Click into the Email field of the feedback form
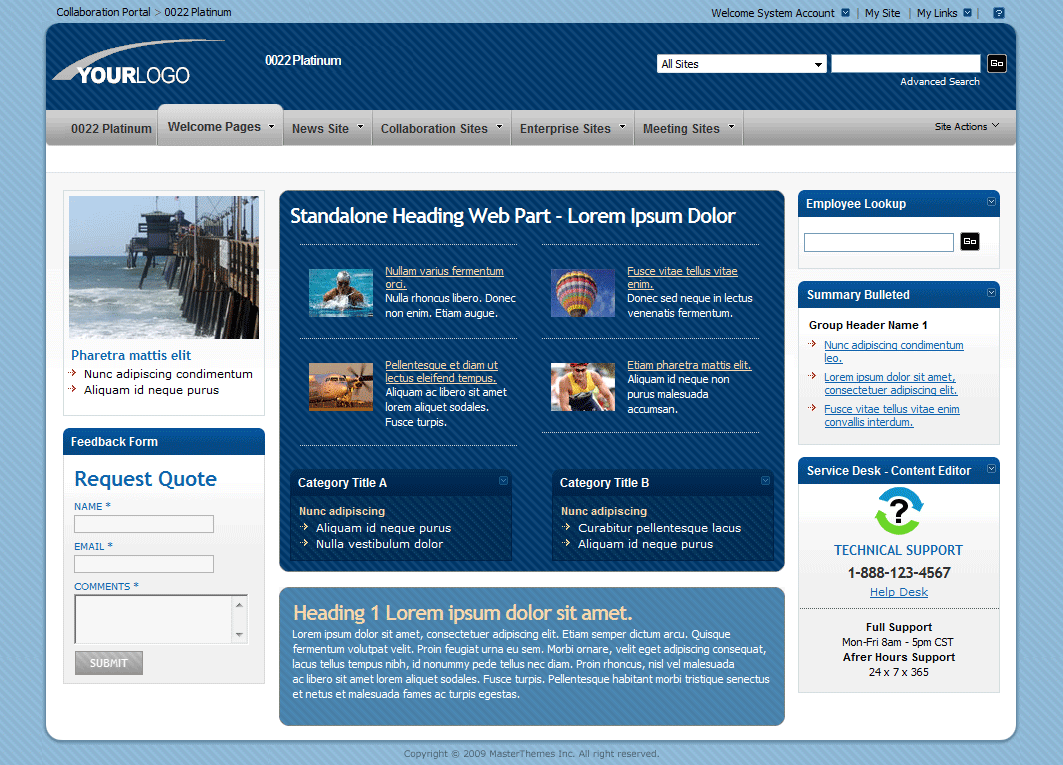This screenshot has width=1063, height=765. (x=143, y=563)
